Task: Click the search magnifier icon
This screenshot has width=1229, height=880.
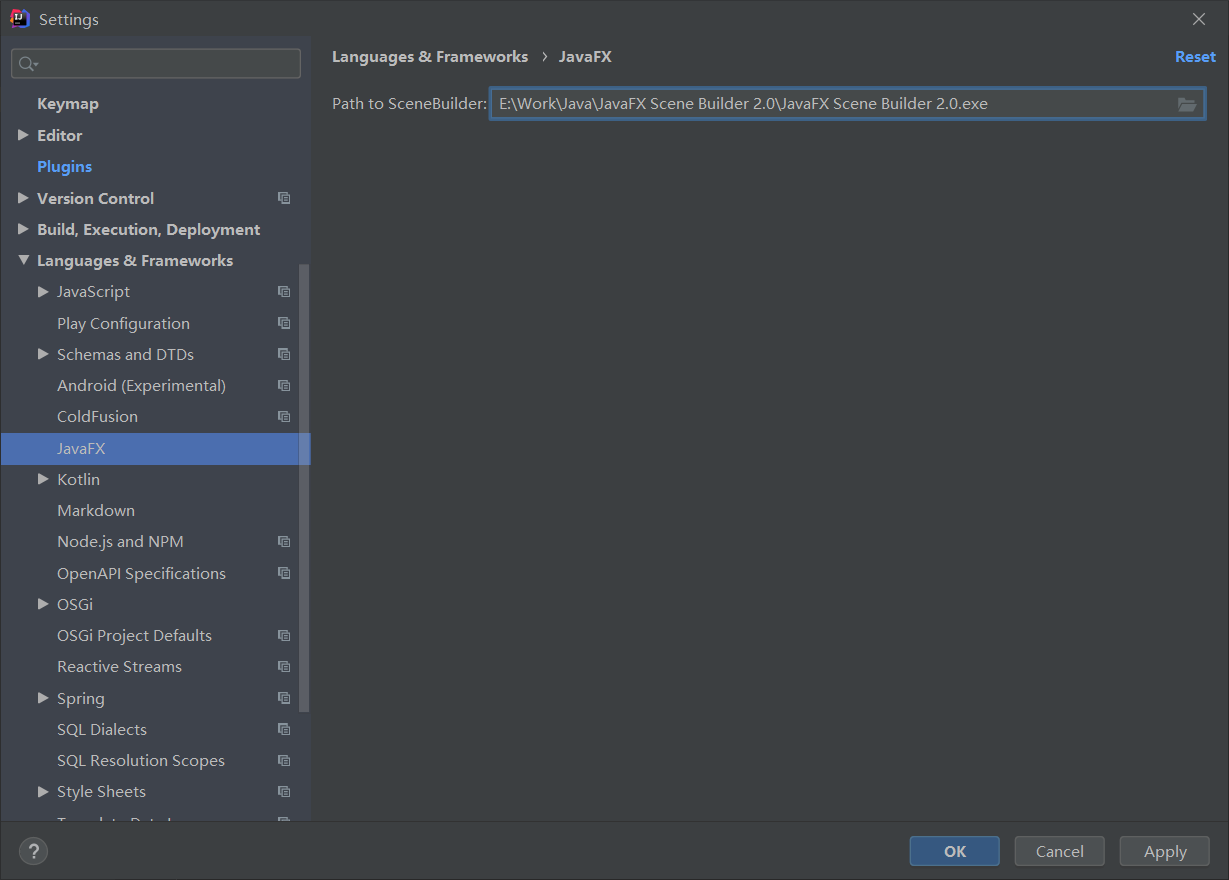Action: (x=27, y=64)
